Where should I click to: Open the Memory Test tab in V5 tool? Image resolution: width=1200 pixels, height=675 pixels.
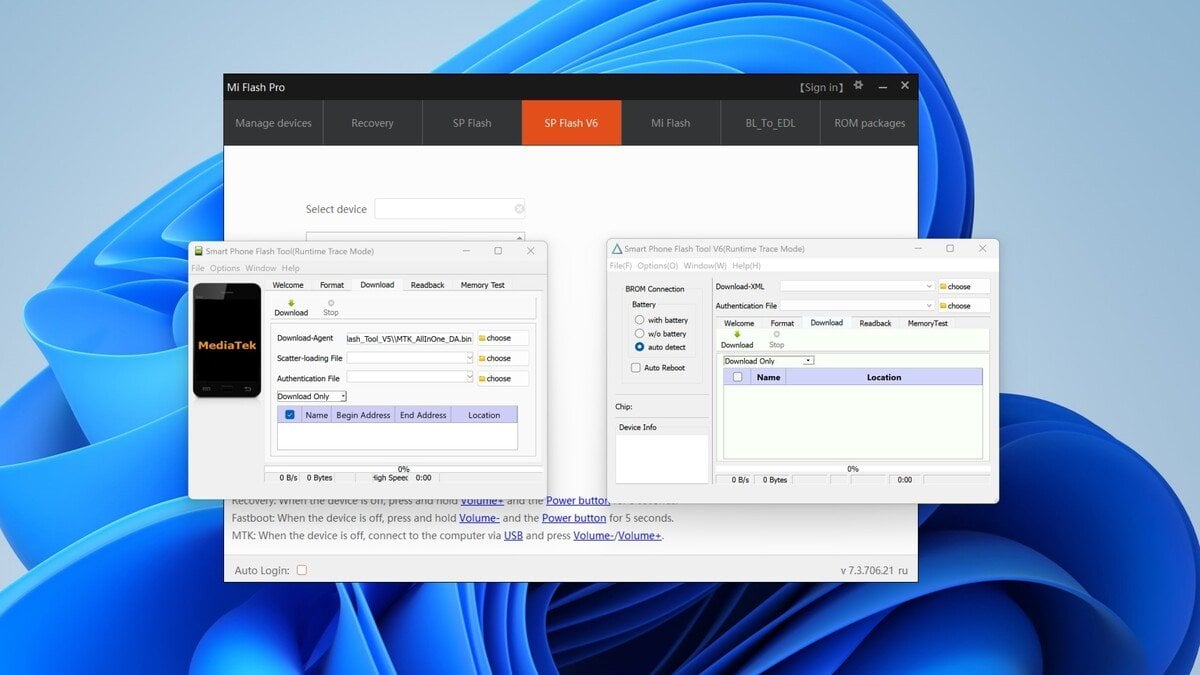483,285
